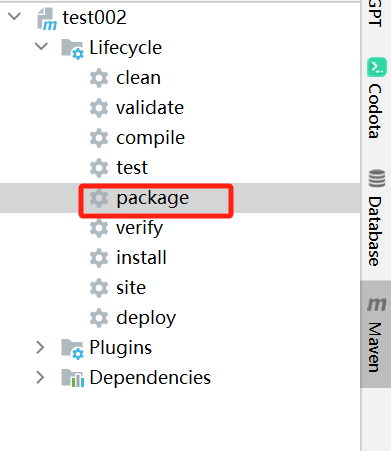
Task: Toggle the Maven tool window tab
Action: coord(376,334)
